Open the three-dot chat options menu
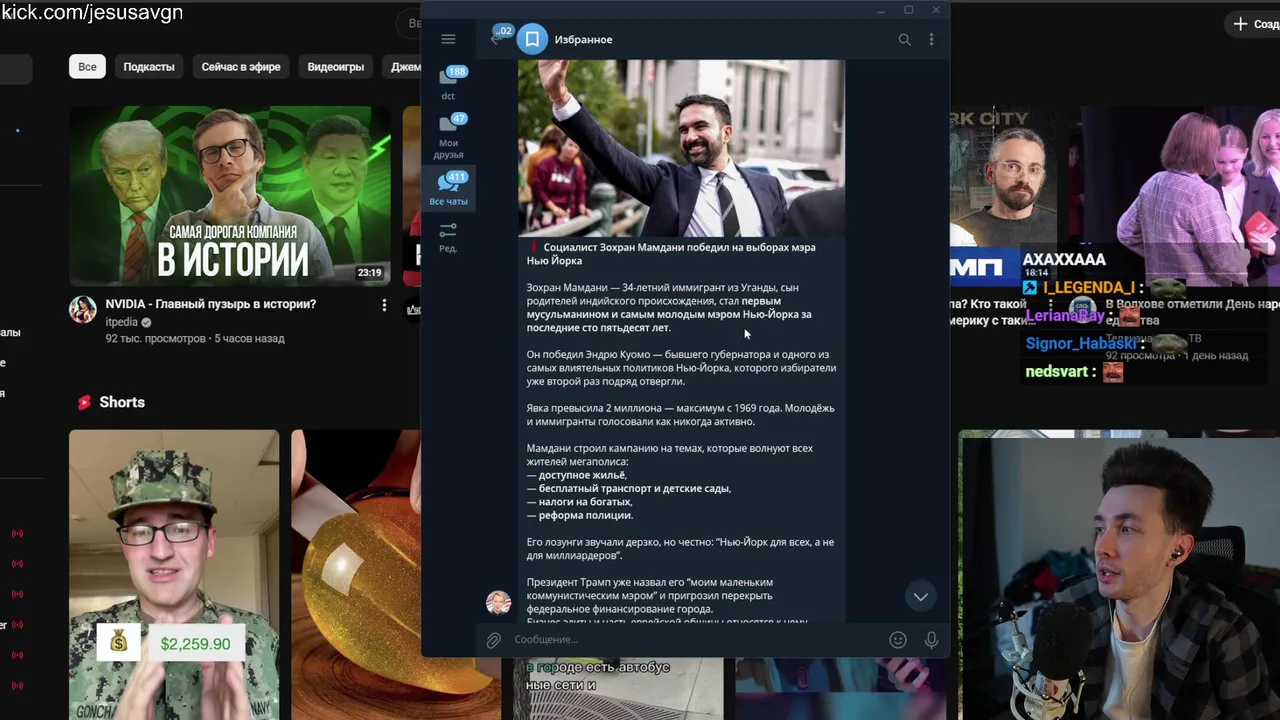 (931, 39)
